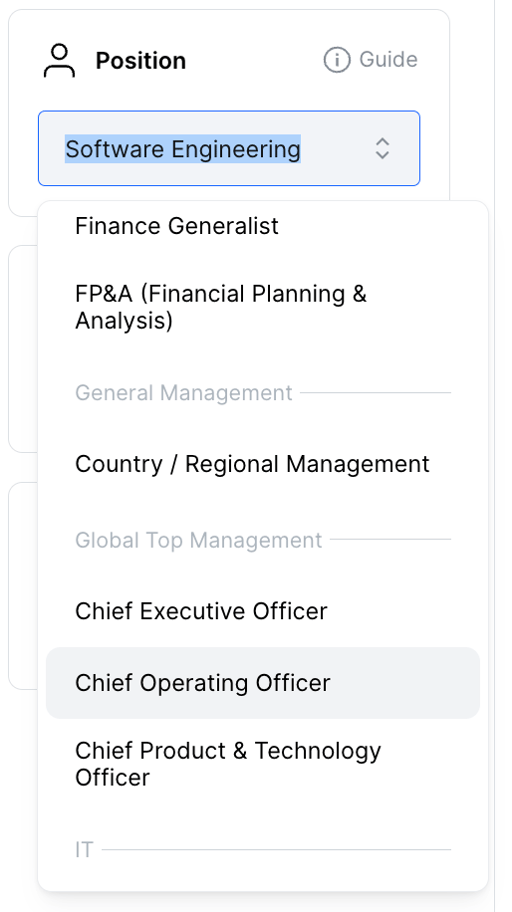512x912 pixels.
Task: Select the highlighted Chief Operating Officer option
Action: click(x=263, y=683)
